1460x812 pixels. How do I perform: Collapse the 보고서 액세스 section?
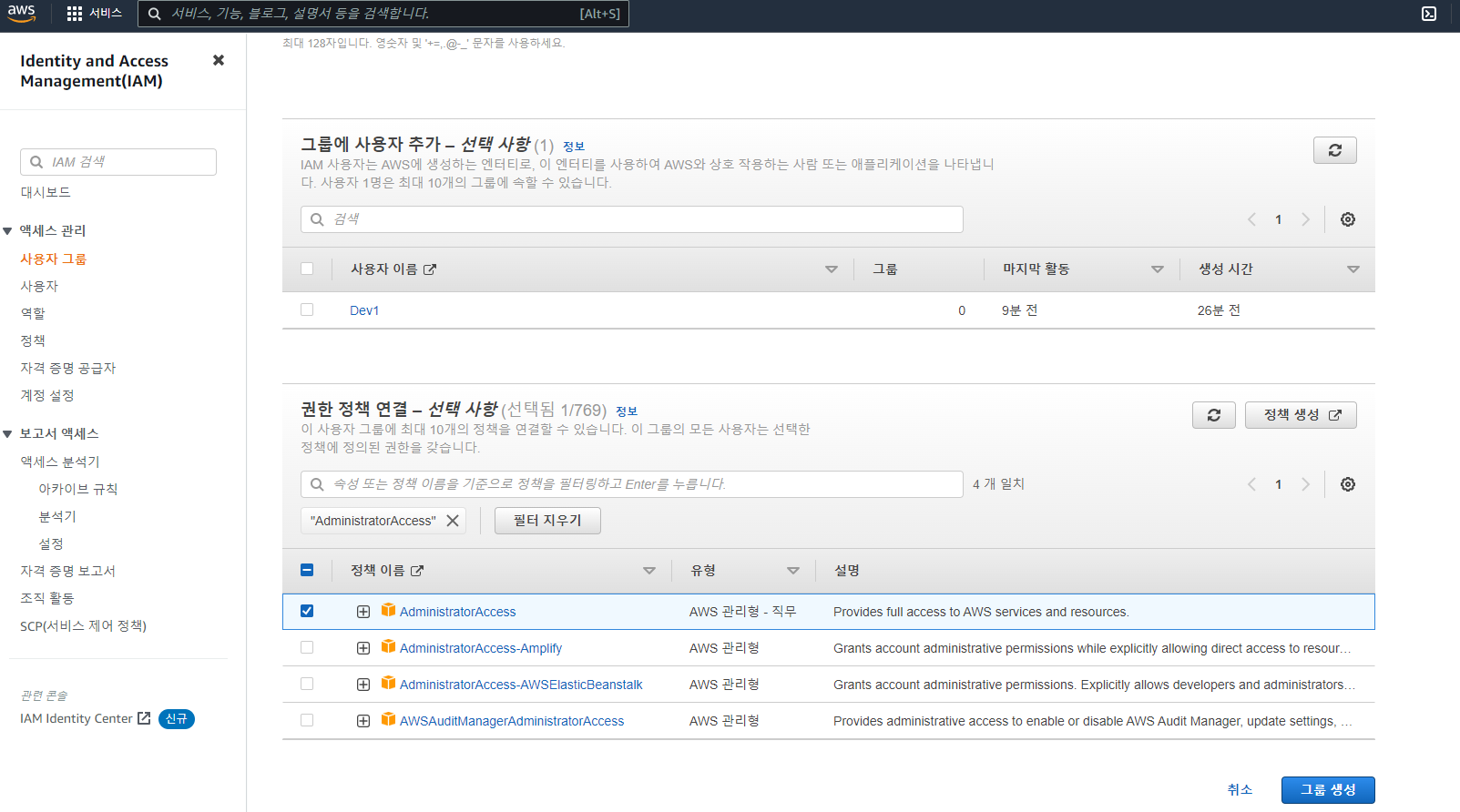point(7,434)
